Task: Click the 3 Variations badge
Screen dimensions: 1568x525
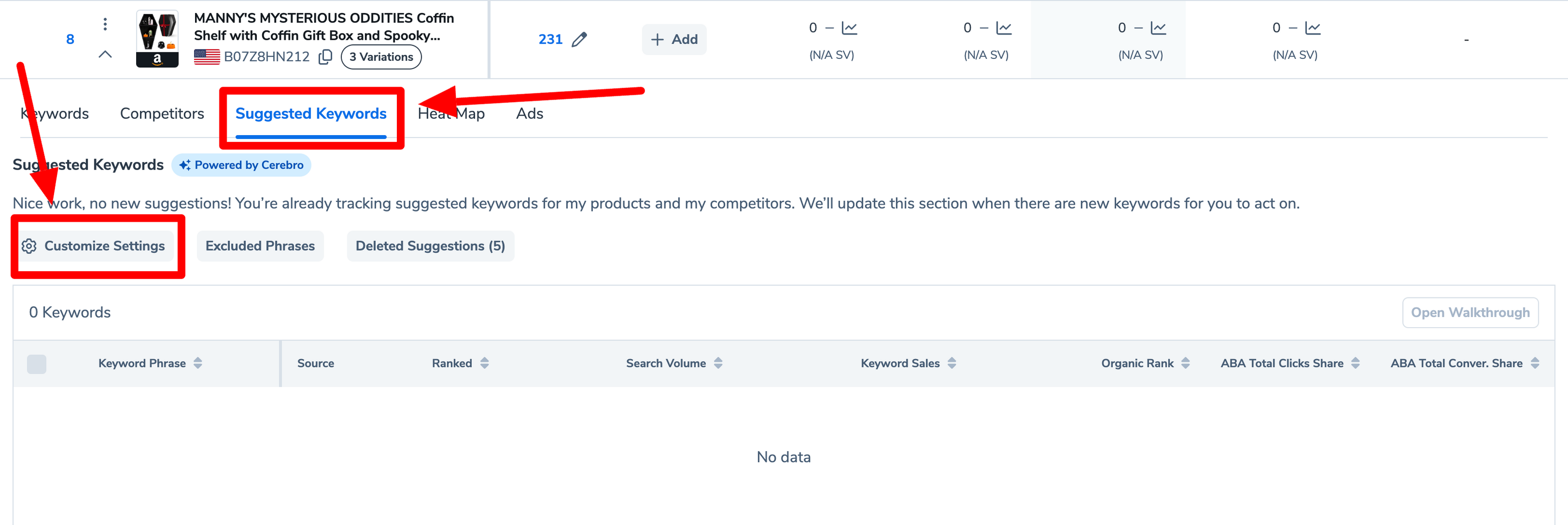Action: click(x=381, y=56)
